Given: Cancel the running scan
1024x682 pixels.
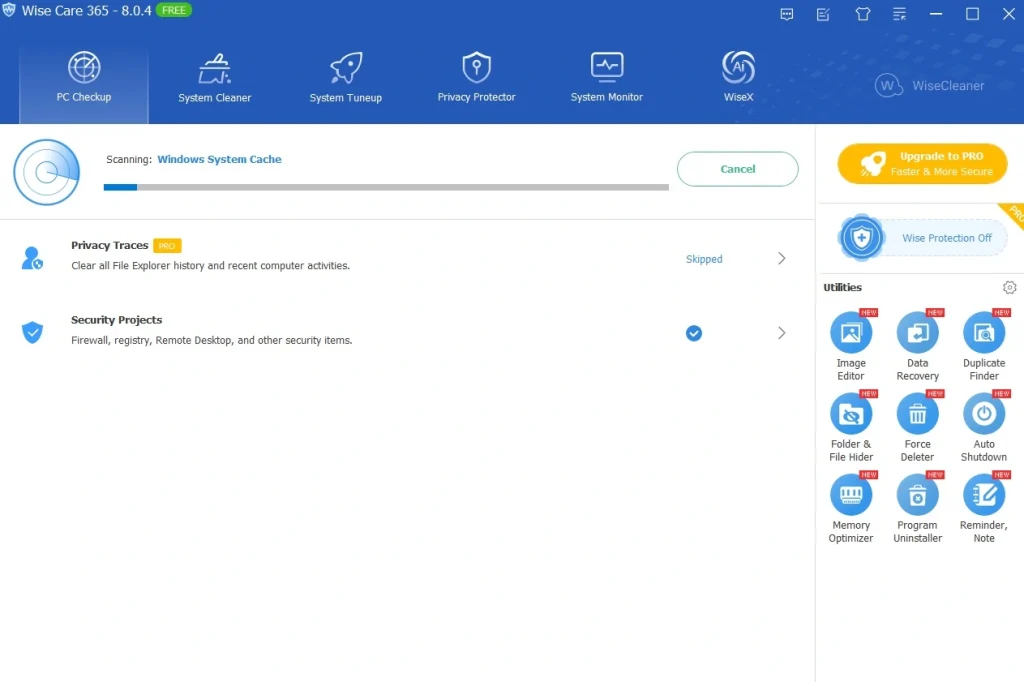Looking at the screenshot, I should point(737,169).
